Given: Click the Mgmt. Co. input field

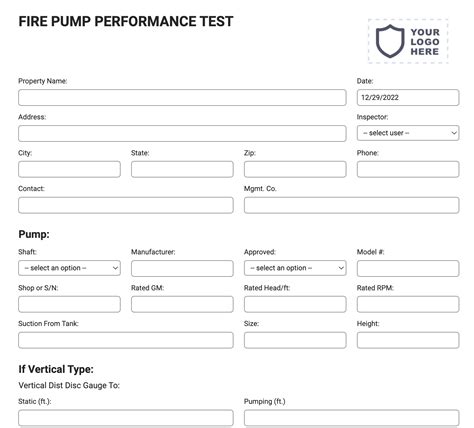Looking at the screenshot, I should point(352,205).
